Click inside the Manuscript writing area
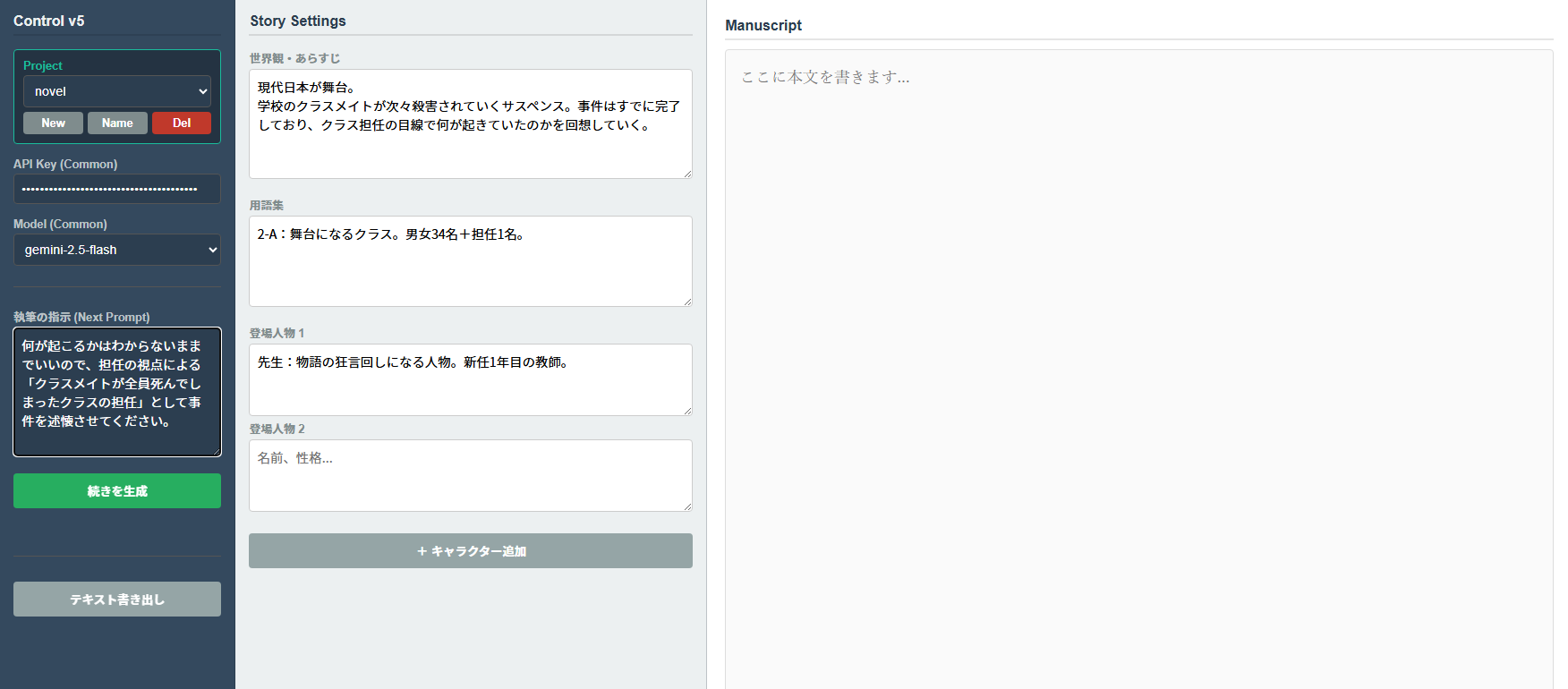Screen dimensions: 1568x689 coord(1138,358)
